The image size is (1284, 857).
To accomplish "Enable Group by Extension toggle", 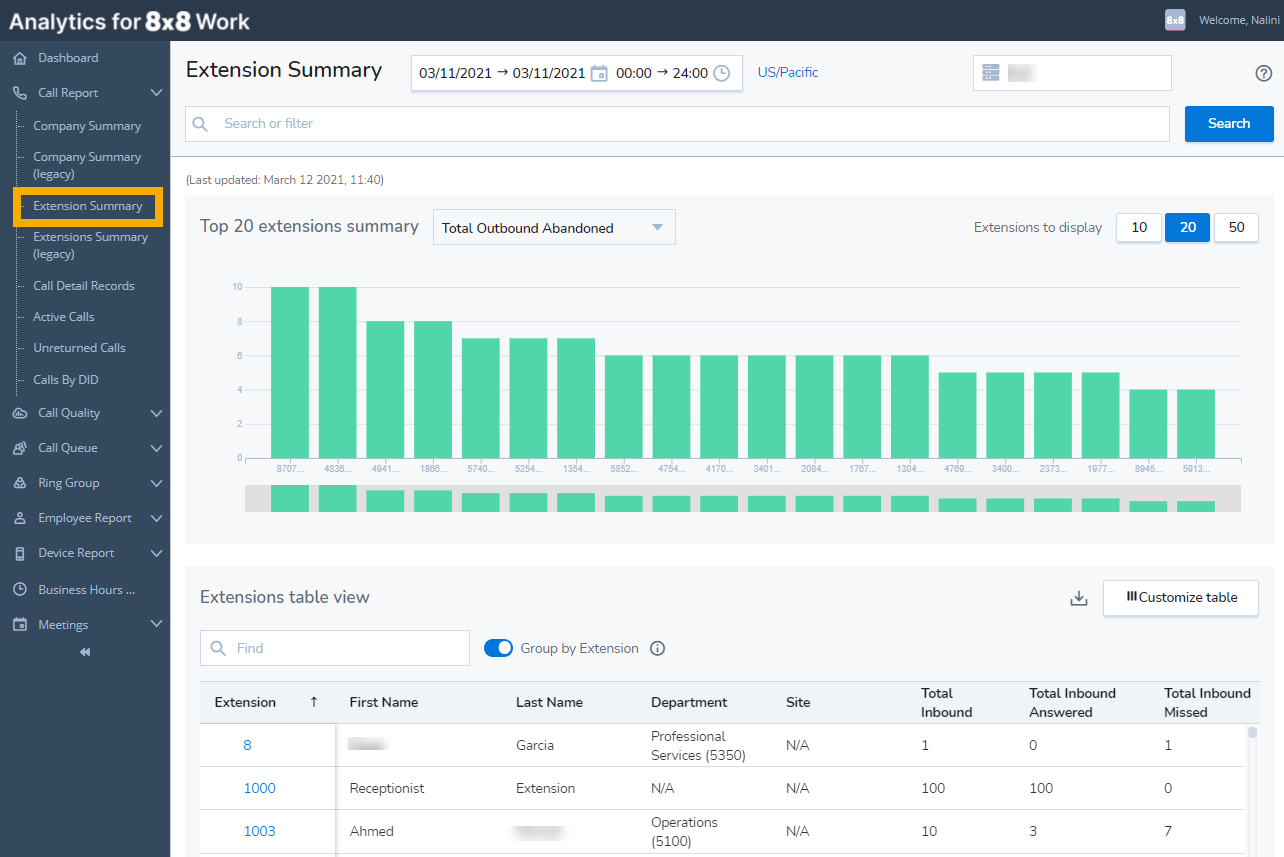I will 498,648.
